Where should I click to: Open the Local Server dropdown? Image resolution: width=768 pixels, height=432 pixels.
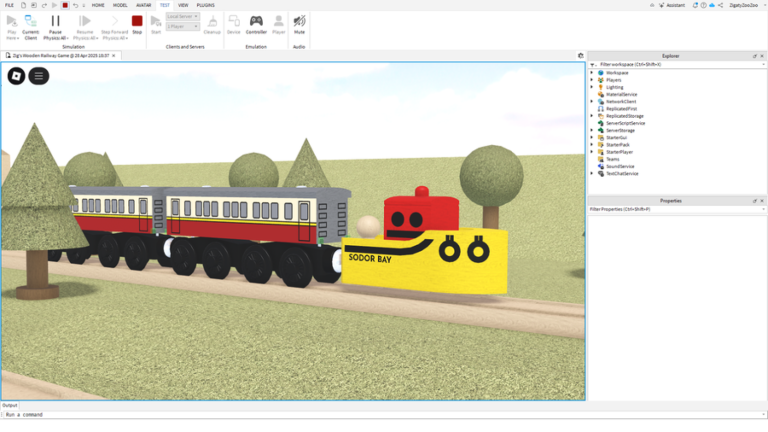click(x=183, y=17)
